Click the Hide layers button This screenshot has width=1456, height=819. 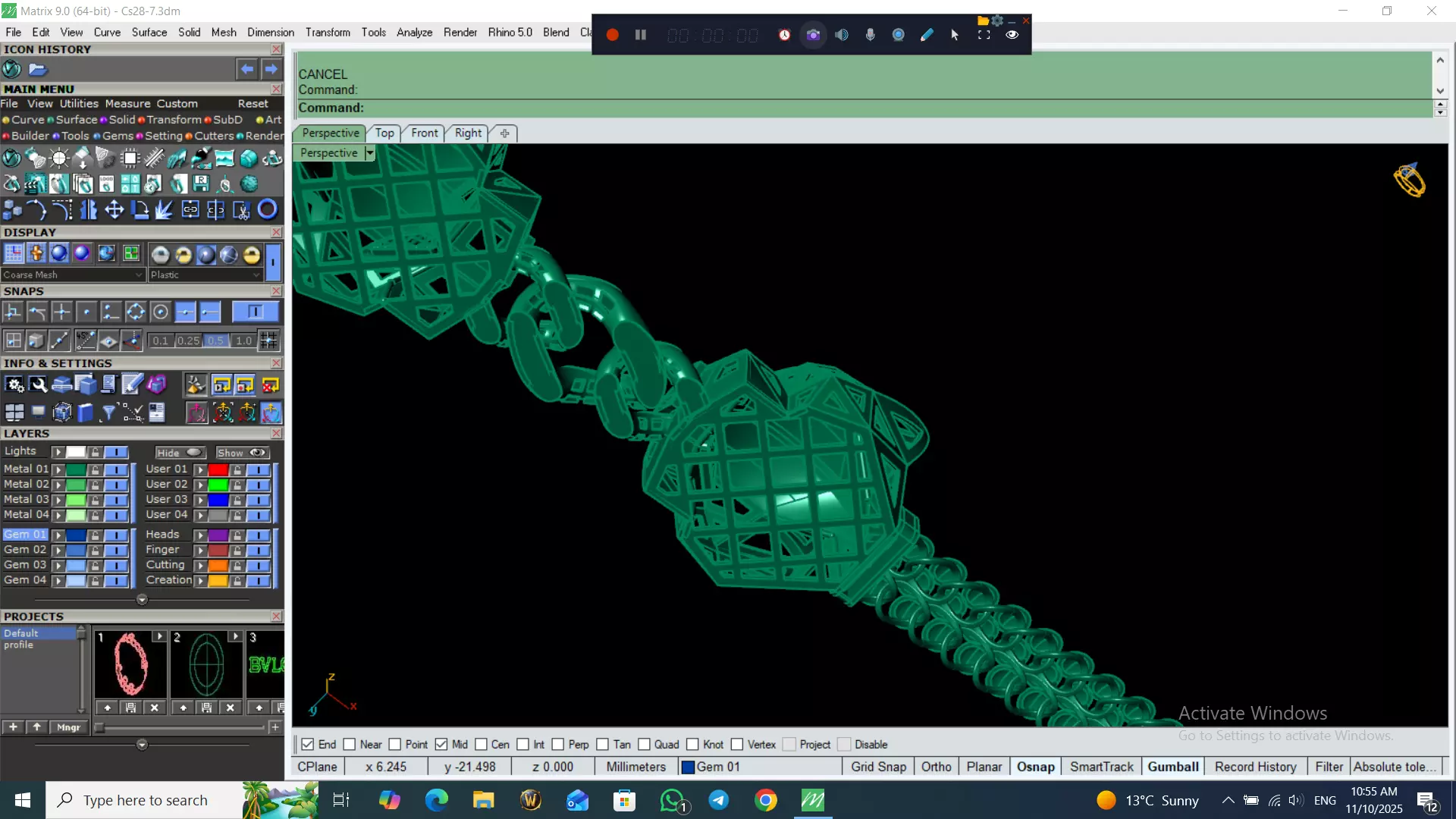click(x=180, y=453)
